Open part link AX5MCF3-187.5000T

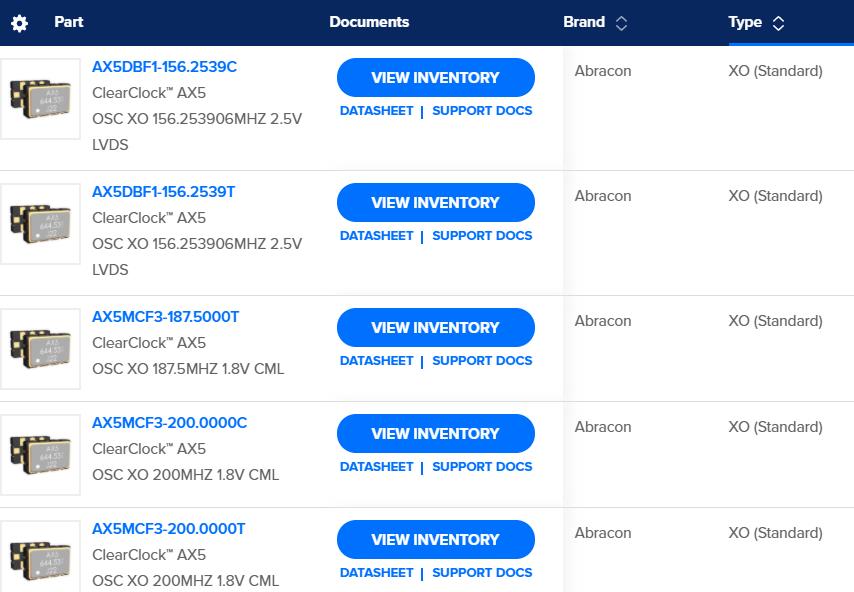pos(165,317)
